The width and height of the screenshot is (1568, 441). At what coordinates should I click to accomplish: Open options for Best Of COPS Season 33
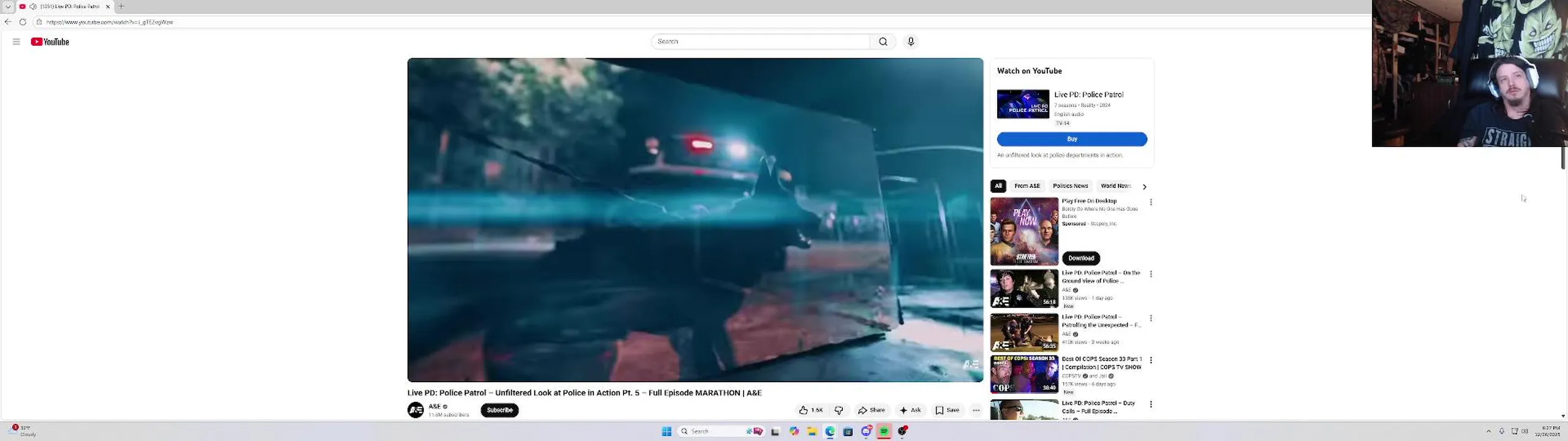pyautogui.click(x=1151, y=360)
